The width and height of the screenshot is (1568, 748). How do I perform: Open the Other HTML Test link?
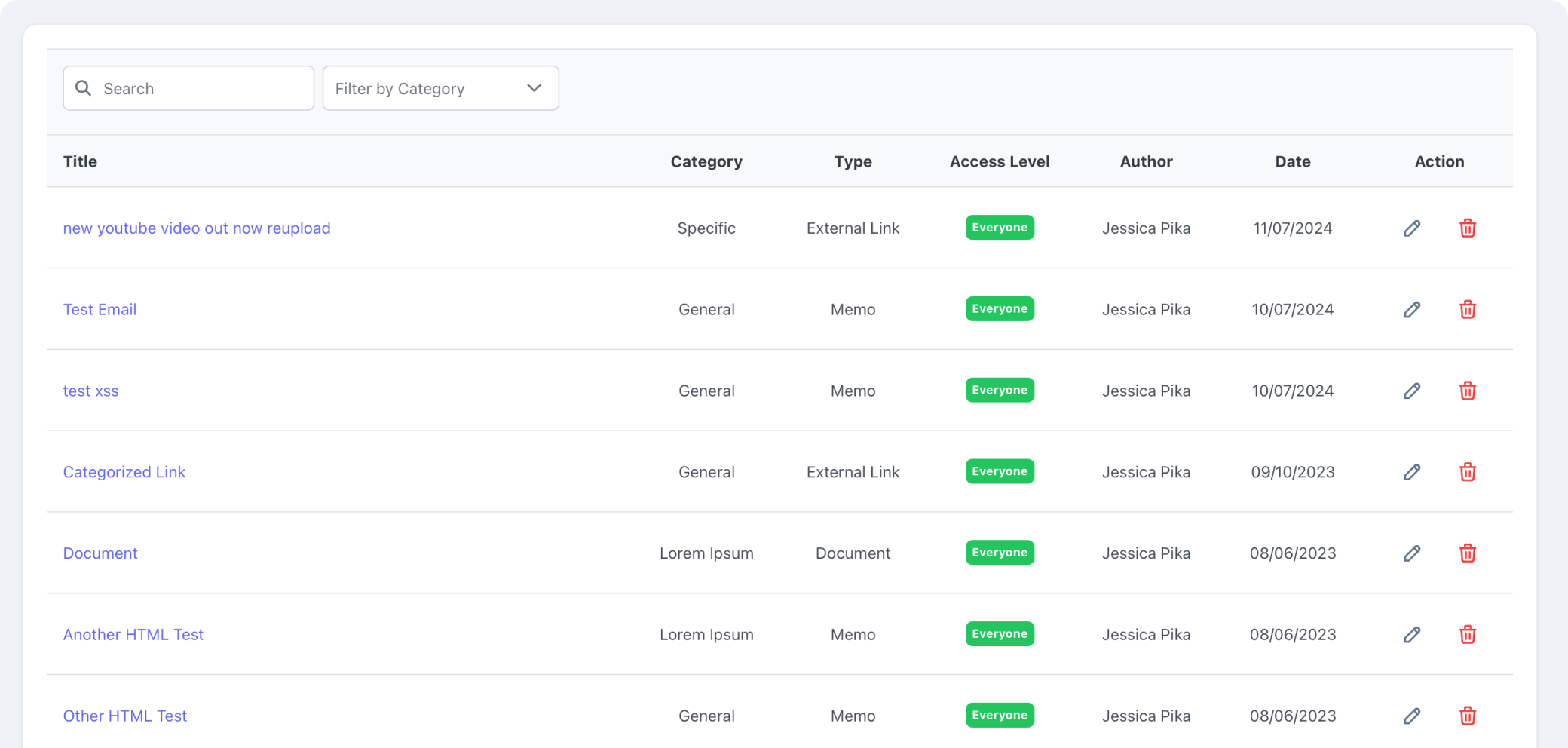coord(125,717)
